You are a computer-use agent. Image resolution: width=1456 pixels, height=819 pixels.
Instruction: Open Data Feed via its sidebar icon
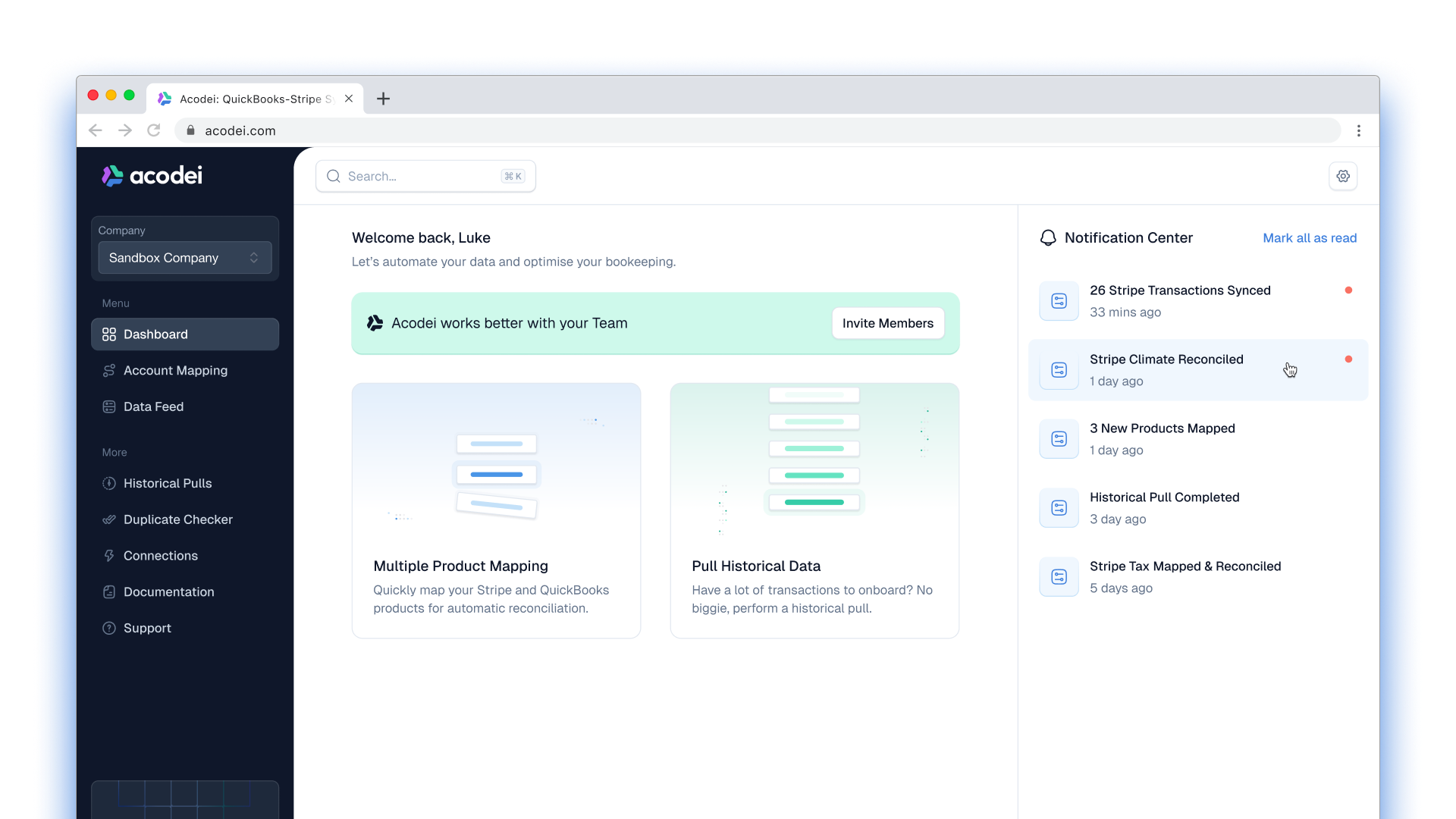[110, 406]
